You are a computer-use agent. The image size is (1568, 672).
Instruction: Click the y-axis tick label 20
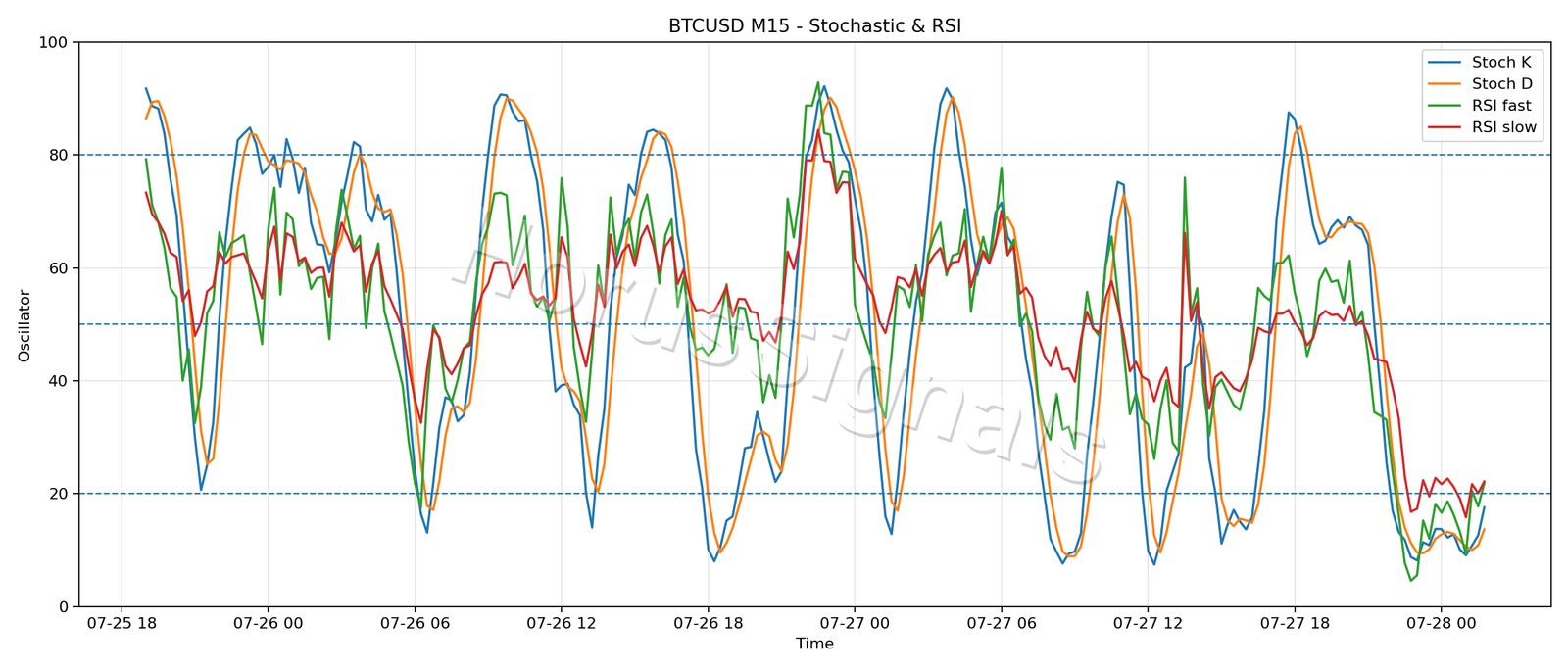click(x=59, y=494)
